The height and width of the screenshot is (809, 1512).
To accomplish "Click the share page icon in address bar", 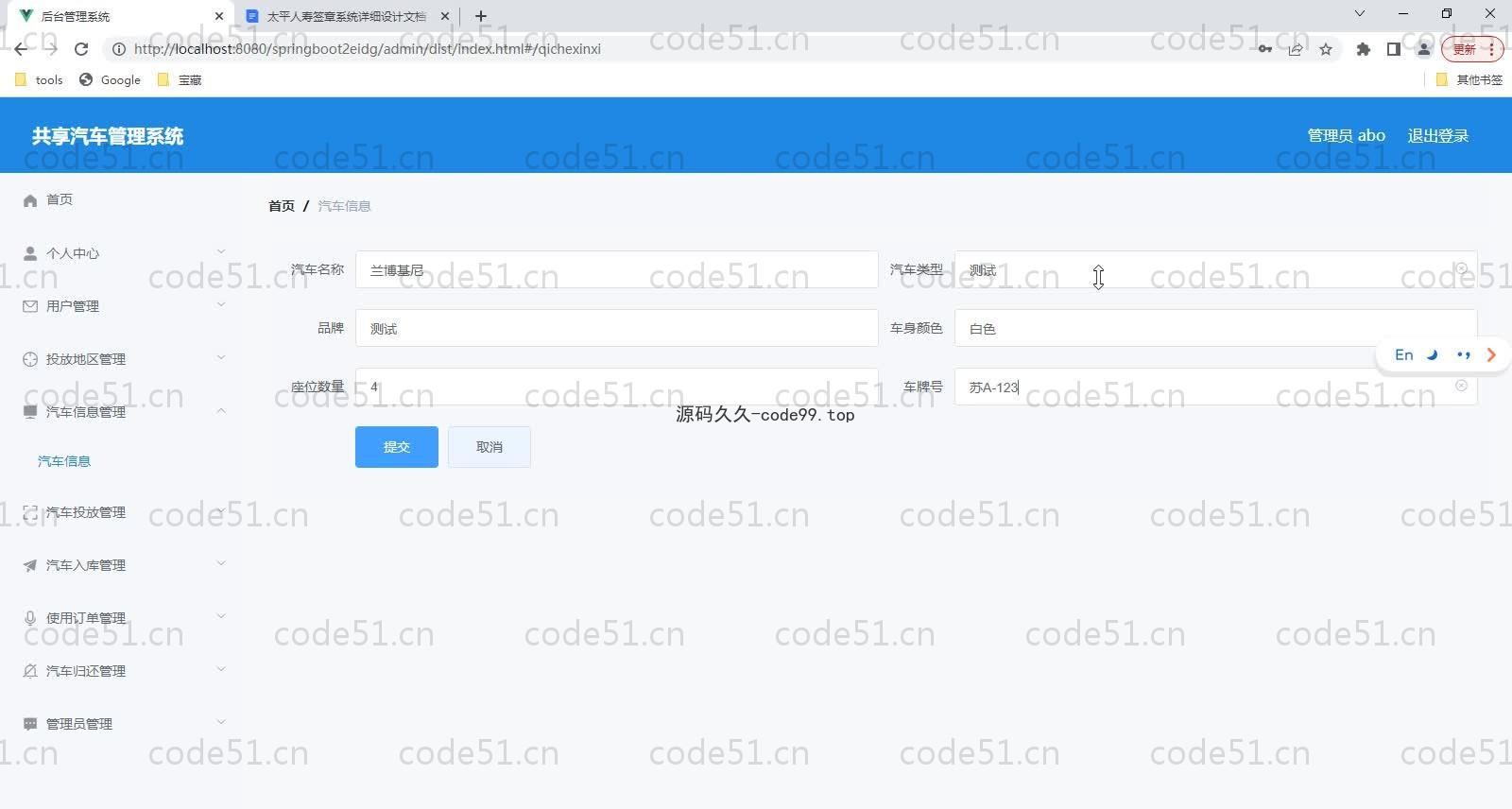I will tap(1296, 49).
